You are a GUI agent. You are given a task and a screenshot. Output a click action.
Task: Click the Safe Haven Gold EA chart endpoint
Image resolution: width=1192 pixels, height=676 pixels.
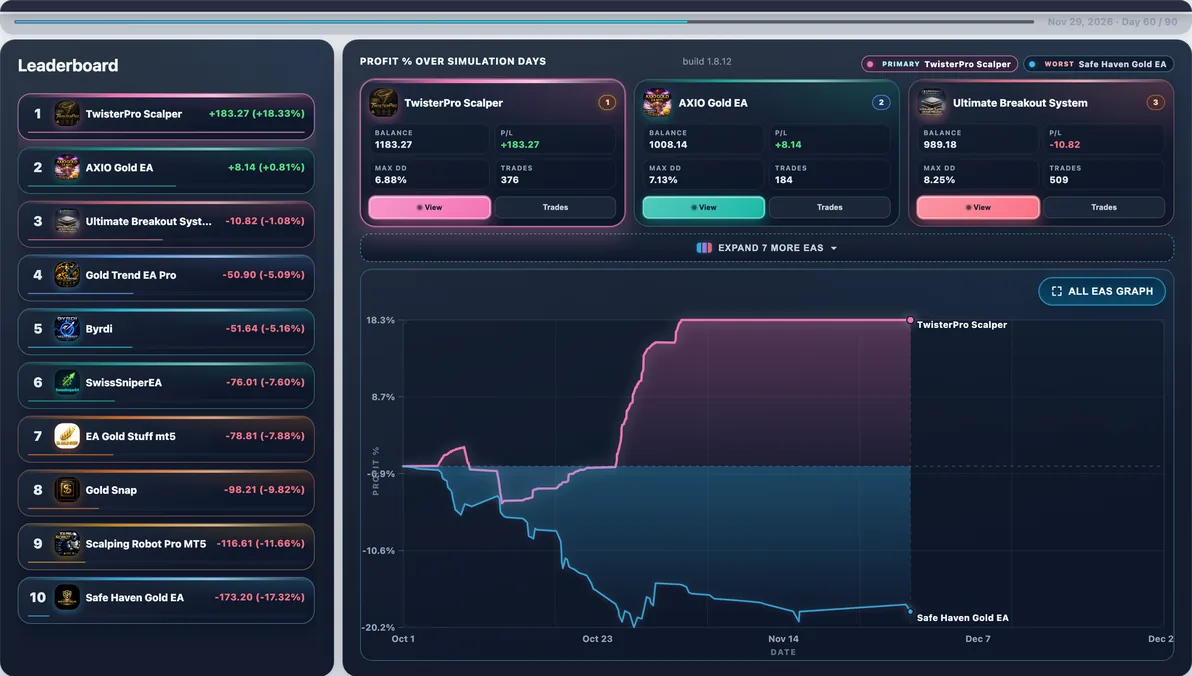tap(910, 611)
